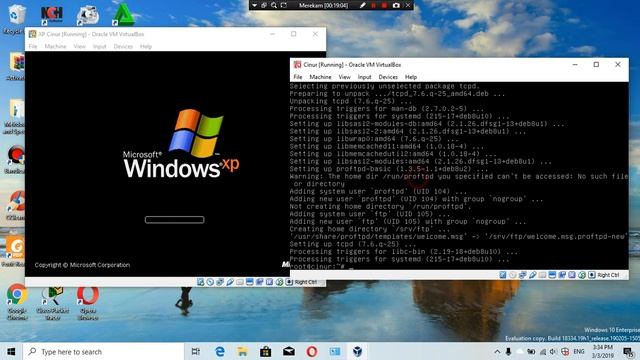640x360 pixels.
Task: Pause the screen recording
Action: (373, 5)
